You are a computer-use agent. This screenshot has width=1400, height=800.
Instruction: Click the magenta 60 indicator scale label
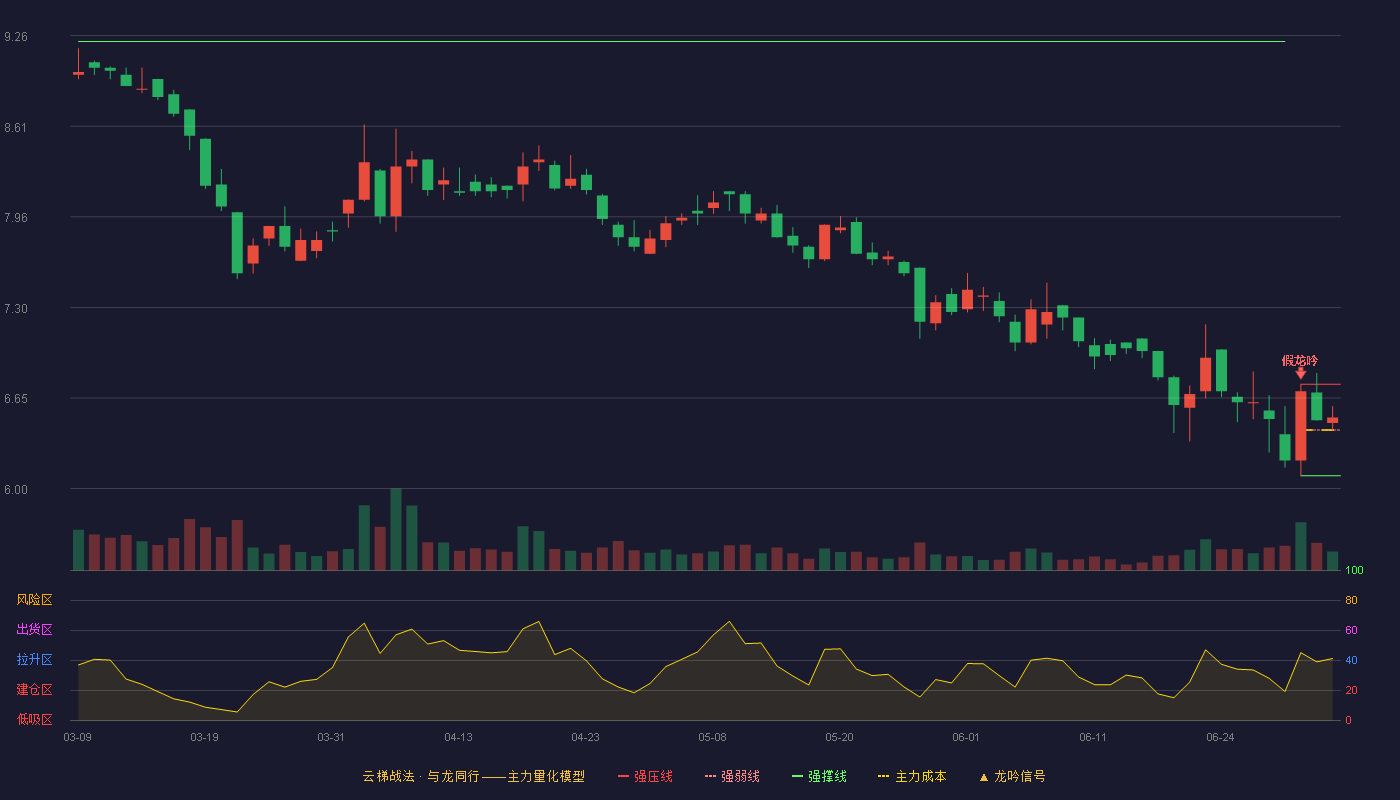pyautogui.click(x=1351, y=630)
